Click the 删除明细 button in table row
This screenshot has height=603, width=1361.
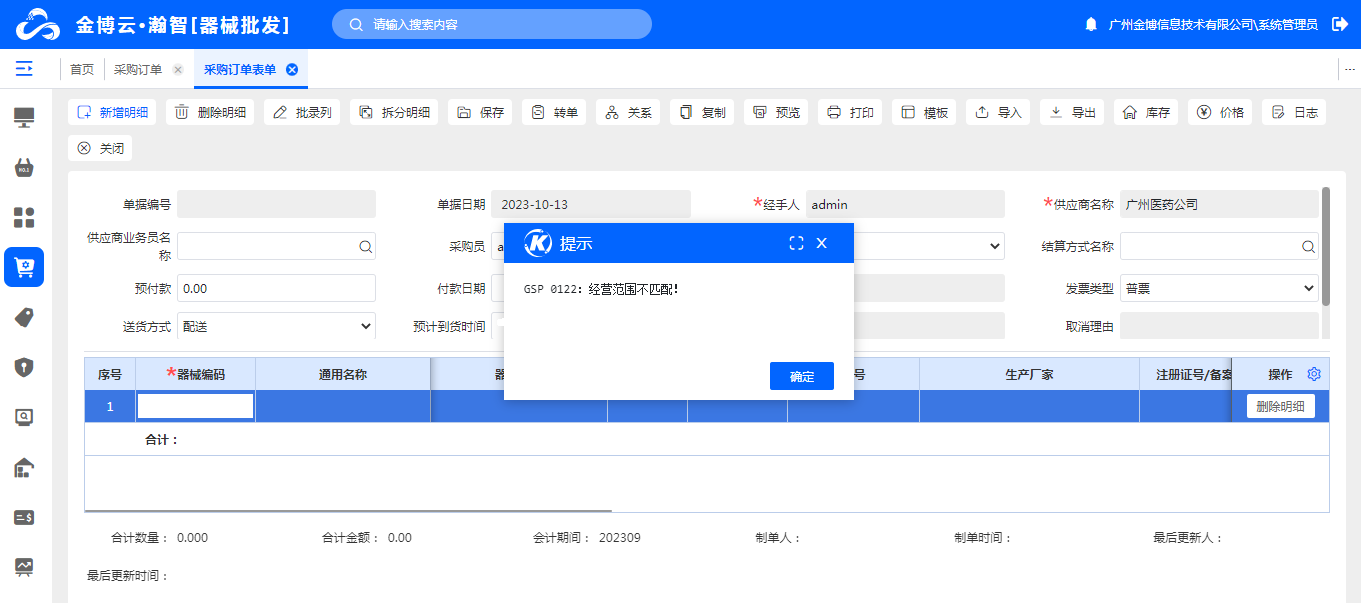coord(1280,406)
